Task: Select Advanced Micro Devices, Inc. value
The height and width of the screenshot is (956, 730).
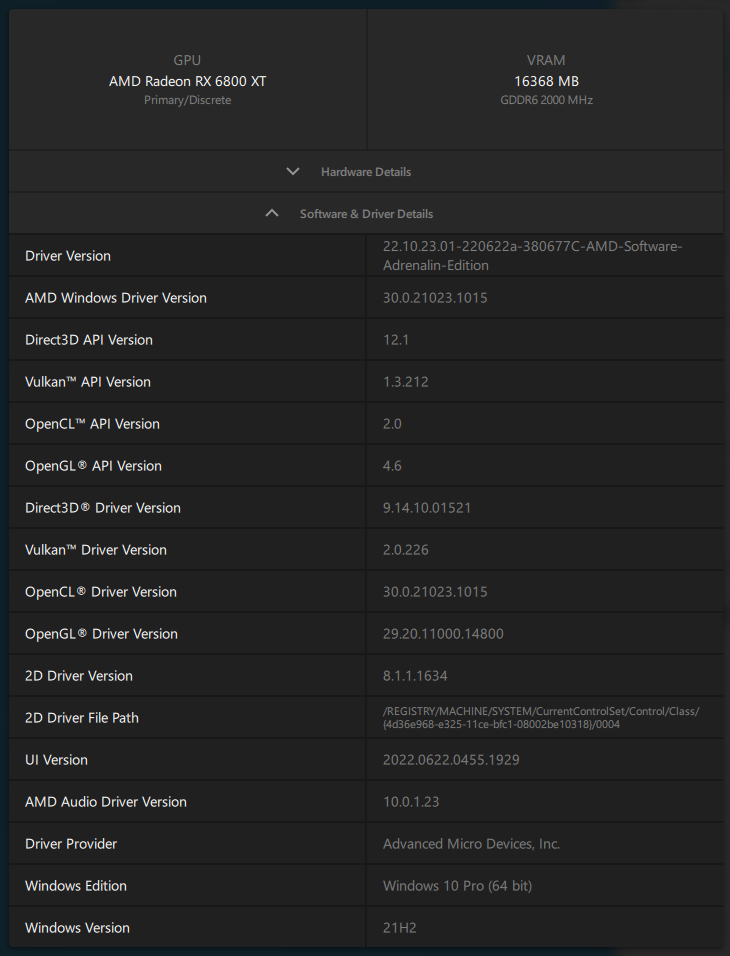Action: click(471, 845)
